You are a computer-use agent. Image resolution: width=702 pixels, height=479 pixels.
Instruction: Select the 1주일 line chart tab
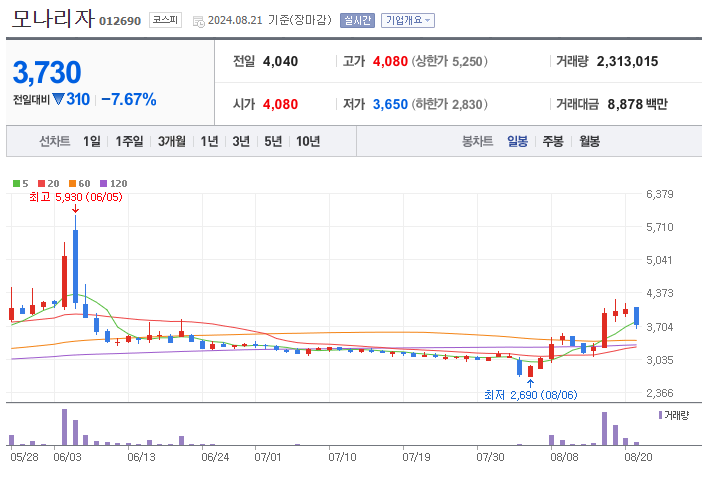coord(129,141)
